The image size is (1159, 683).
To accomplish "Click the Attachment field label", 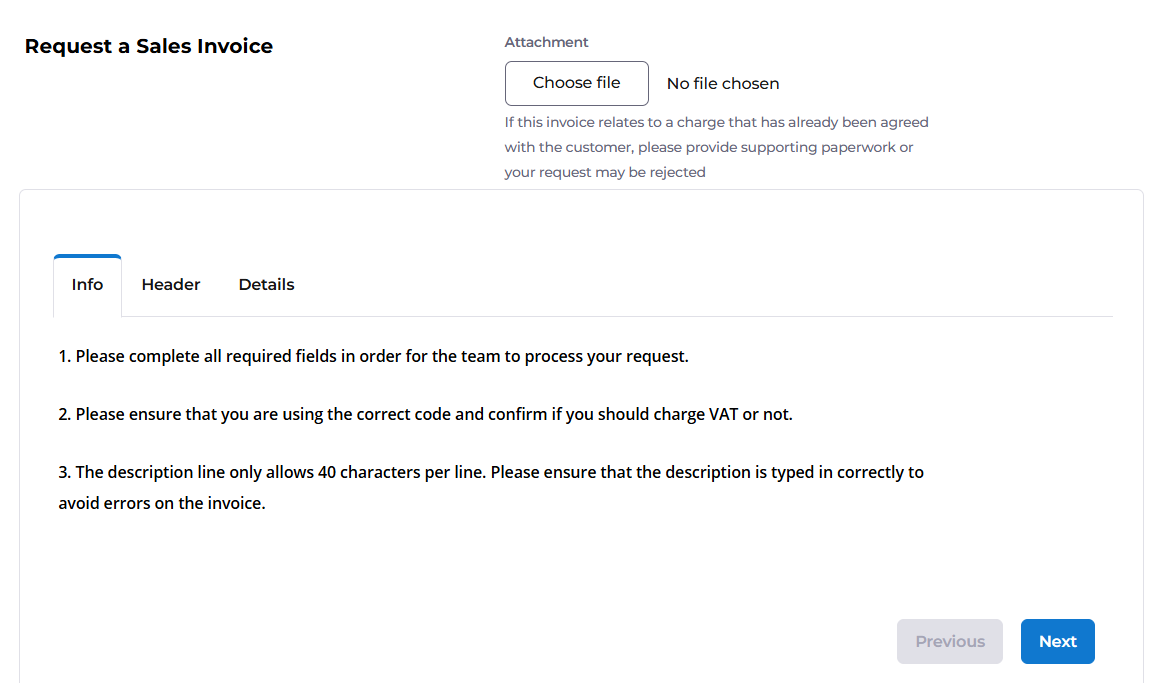I will (x=546, y=42).
